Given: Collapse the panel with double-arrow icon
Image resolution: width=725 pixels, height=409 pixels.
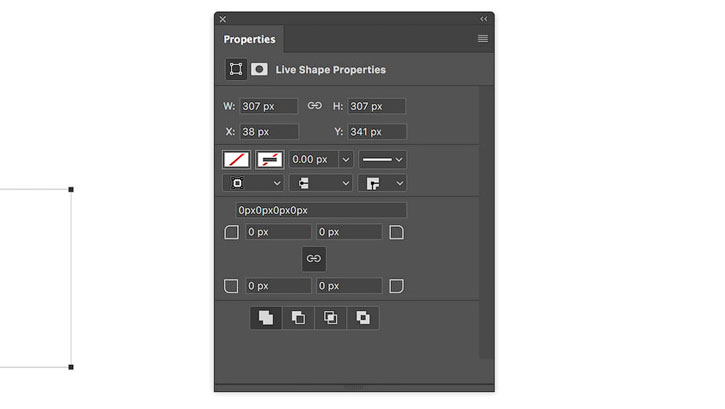Looking at the screenshot, I should (x=484, y=19).
